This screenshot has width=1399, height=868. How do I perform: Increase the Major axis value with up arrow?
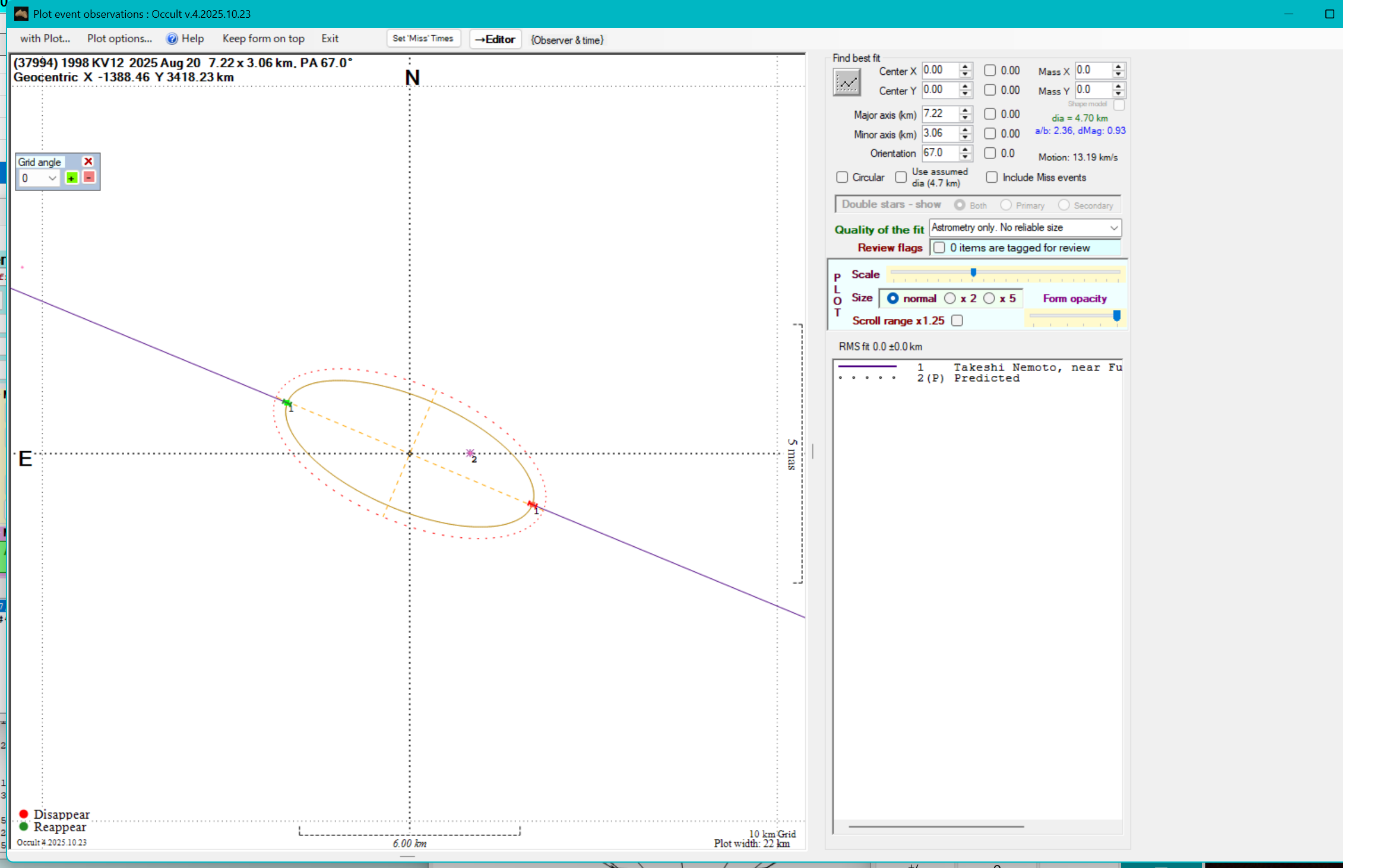coord(966,110)
